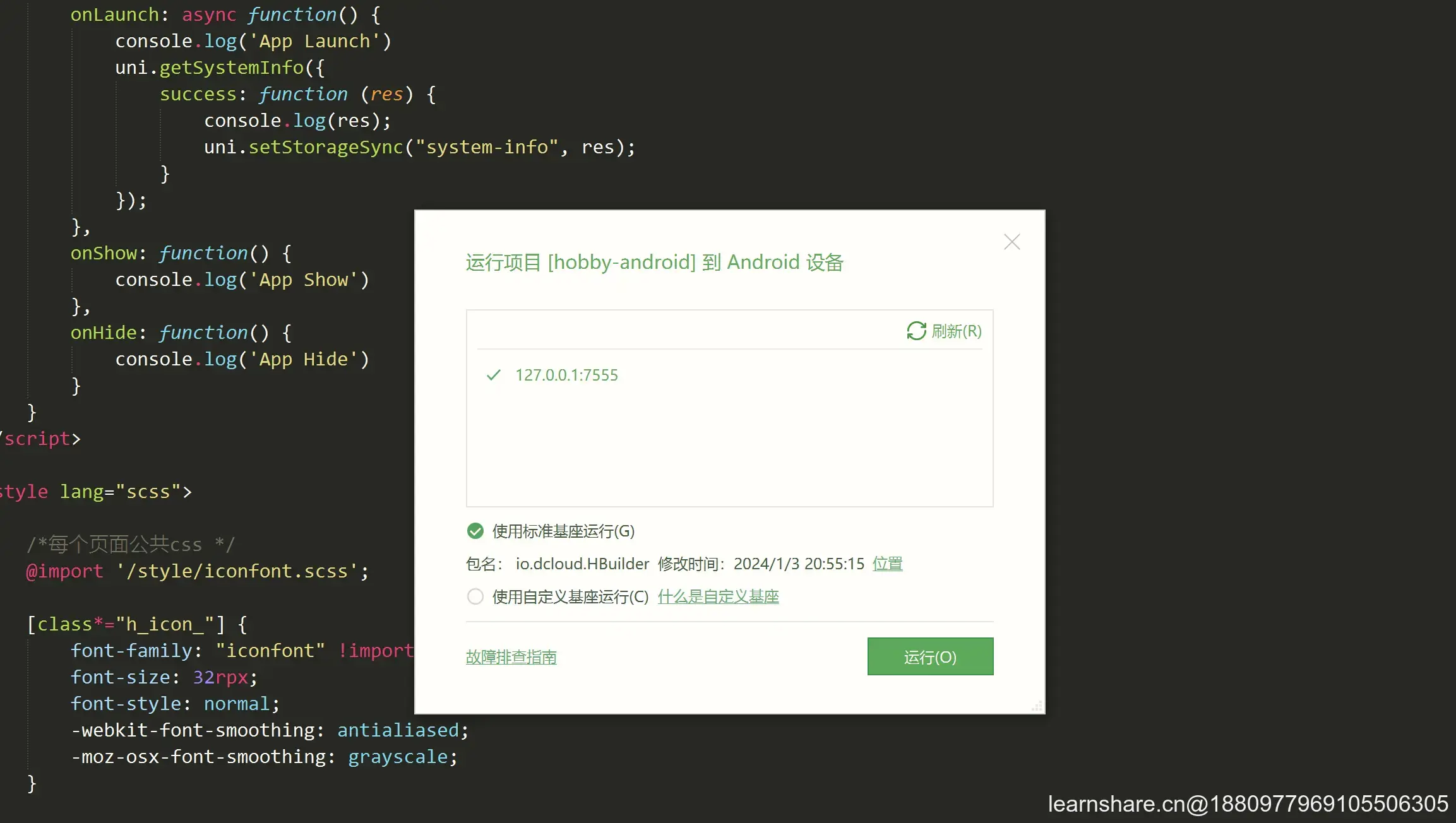Open 故障排查指南 troubleshooting link
Screen dimensions: 1456x823
coord(511,657)
